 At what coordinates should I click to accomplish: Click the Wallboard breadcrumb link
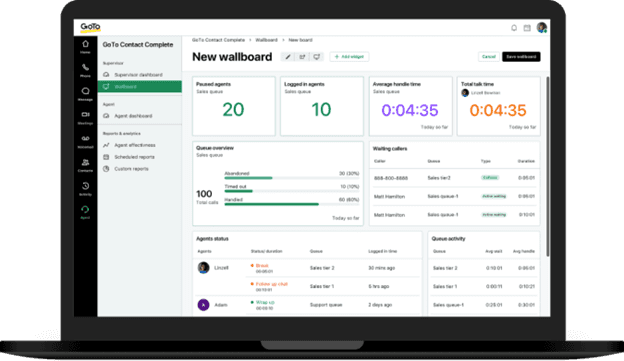pos(266,40)
